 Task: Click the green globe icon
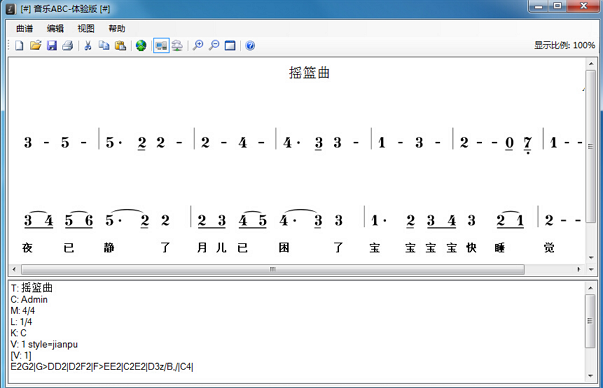pos(141,45)
